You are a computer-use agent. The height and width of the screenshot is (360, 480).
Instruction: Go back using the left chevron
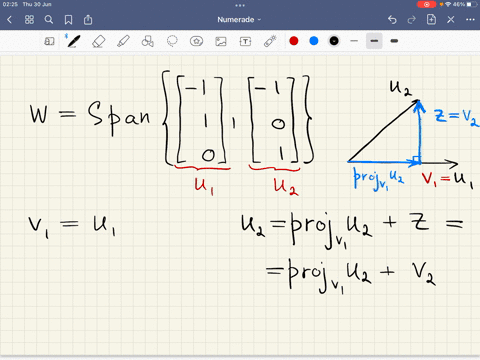click(x=9, y=20)
